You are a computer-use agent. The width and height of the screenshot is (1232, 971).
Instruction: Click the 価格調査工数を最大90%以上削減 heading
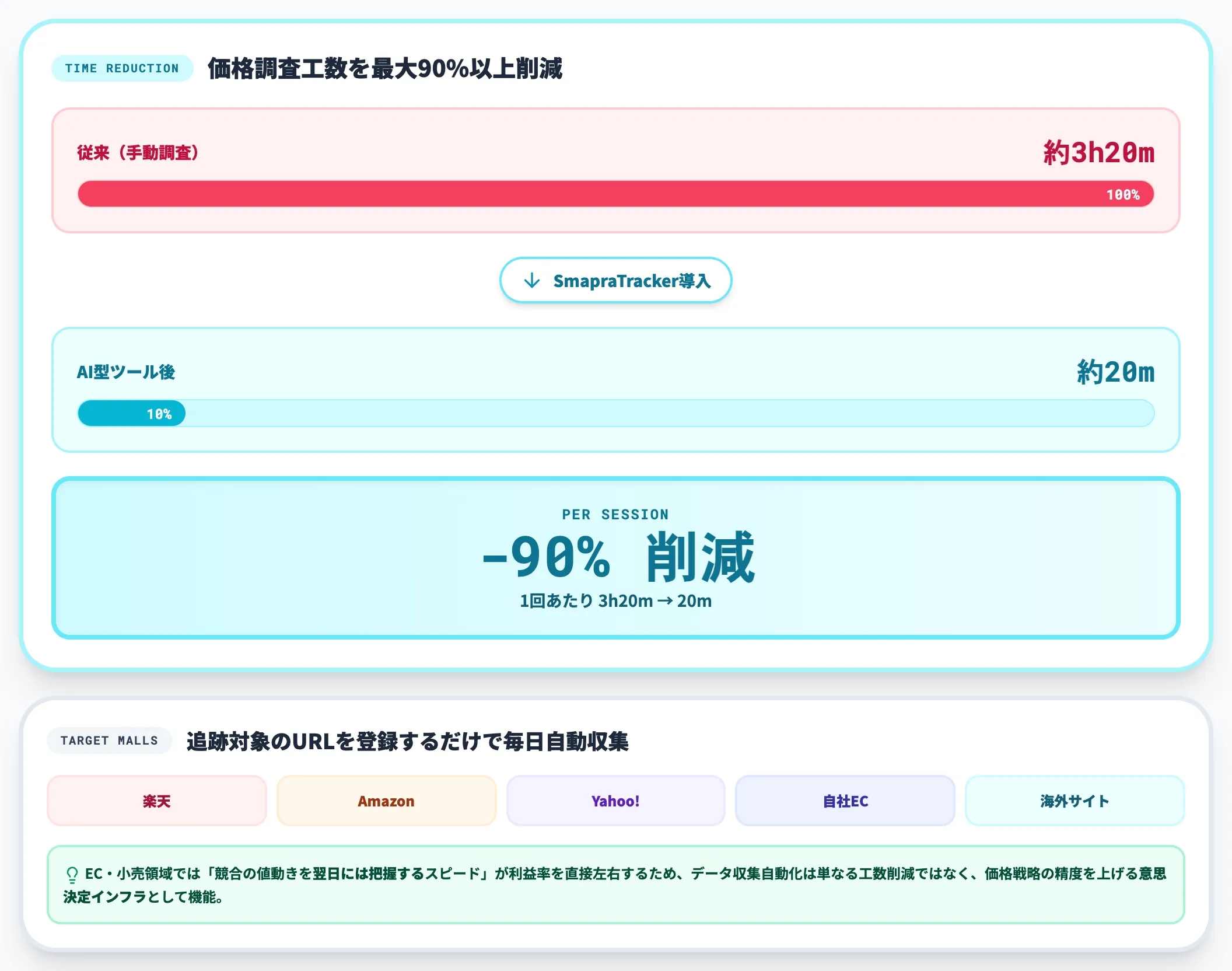point(385,68)
